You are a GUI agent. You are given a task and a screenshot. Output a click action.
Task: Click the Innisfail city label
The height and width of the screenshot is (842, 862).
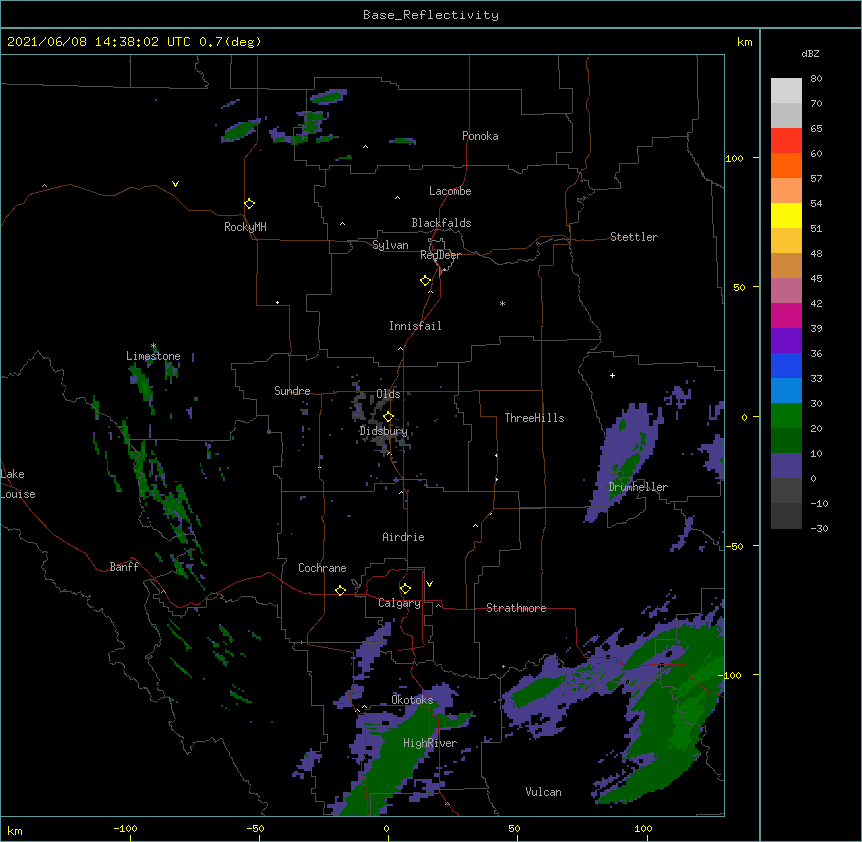[415, 326]
